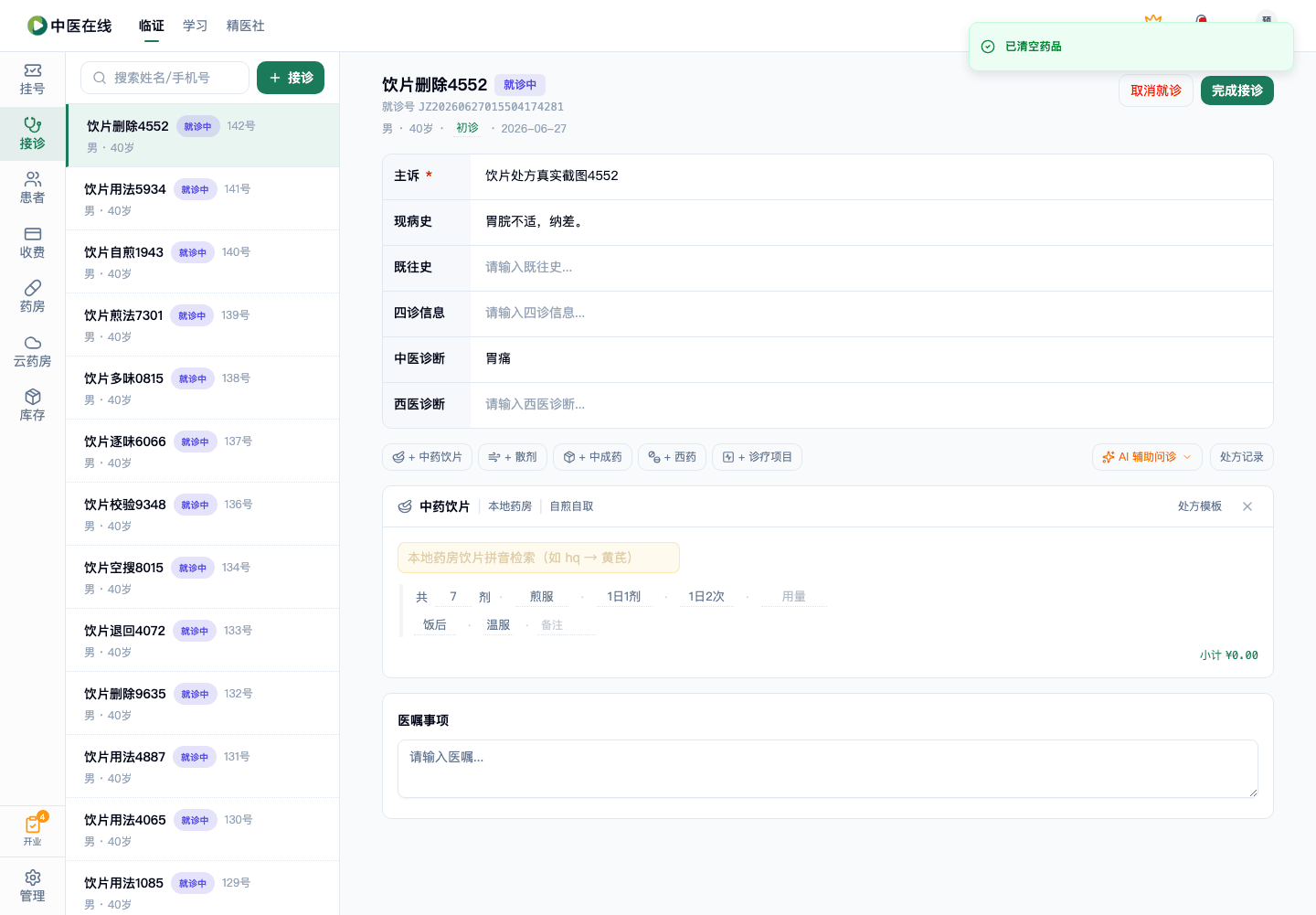Open 处方记录 prescription records
Screen dimensions: 1316x915
pyautogui.click(x=1241, y=457)
